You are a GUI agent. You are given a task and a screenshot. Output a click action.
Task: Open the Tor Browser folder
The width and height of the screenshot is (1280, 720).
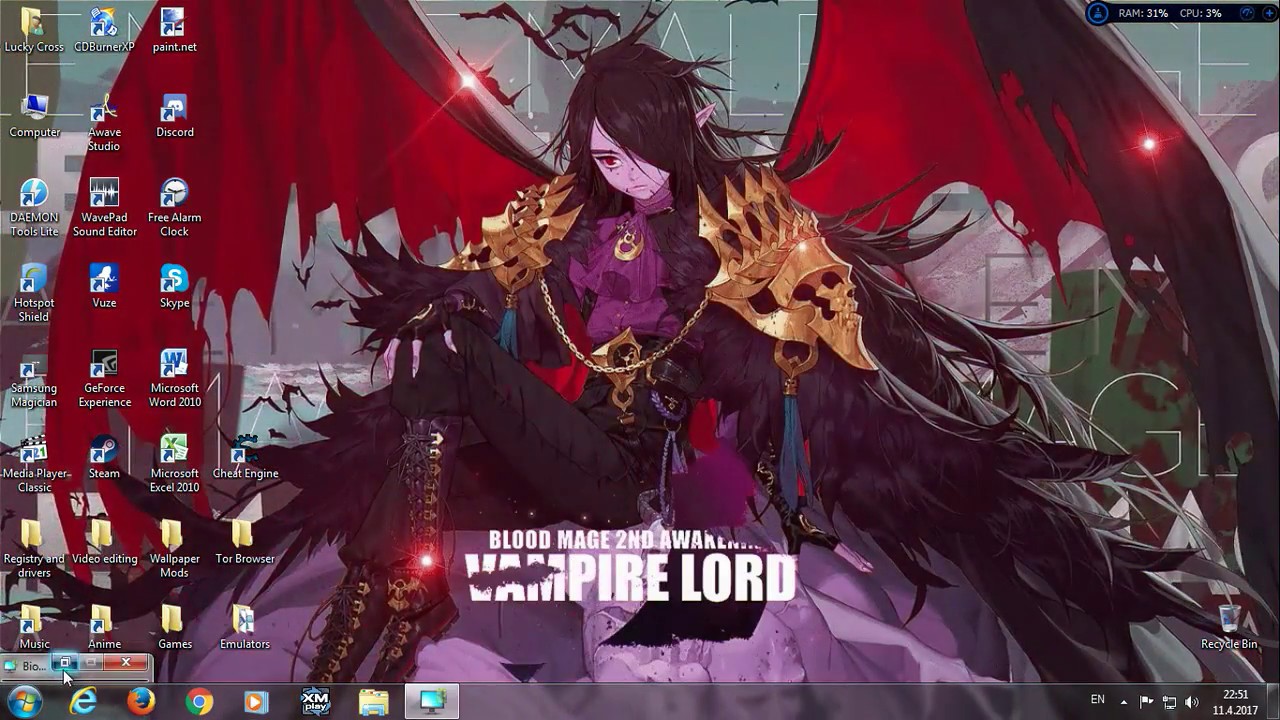pyautogui.click(x=245, y=542)
